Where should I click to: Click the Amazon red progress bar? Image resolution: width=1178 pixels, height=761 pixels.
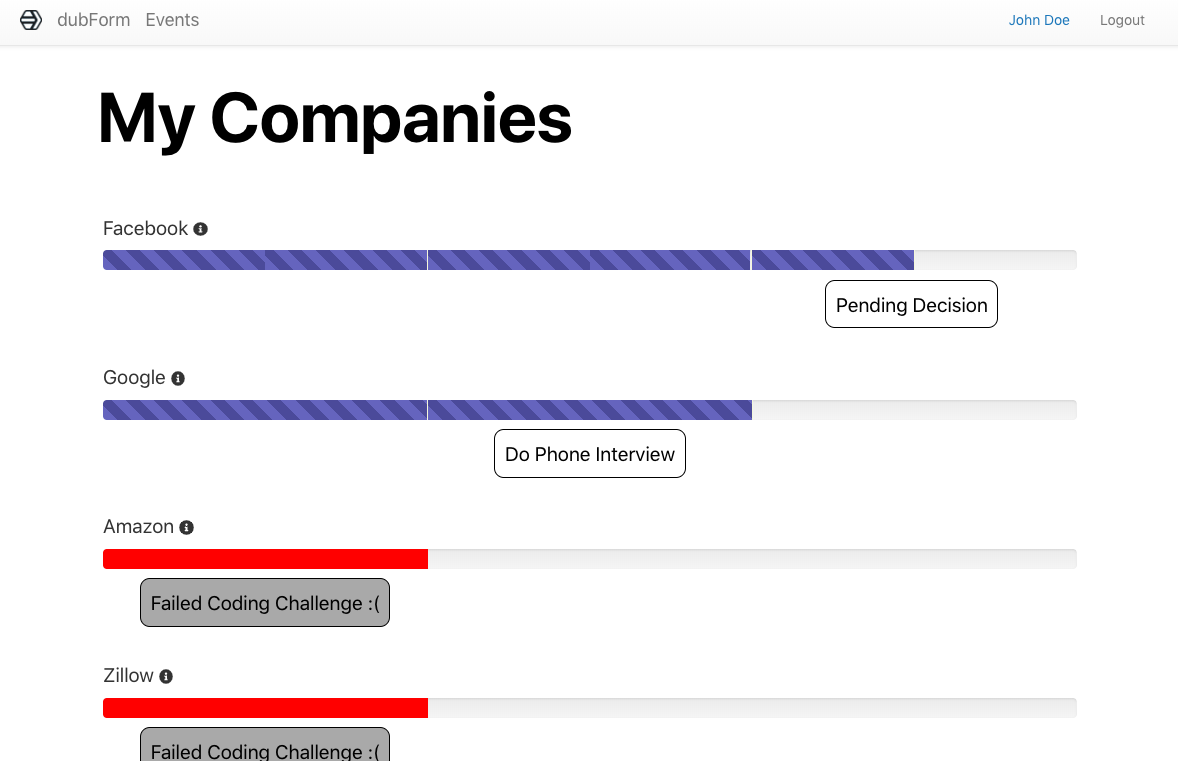point(265,559)
